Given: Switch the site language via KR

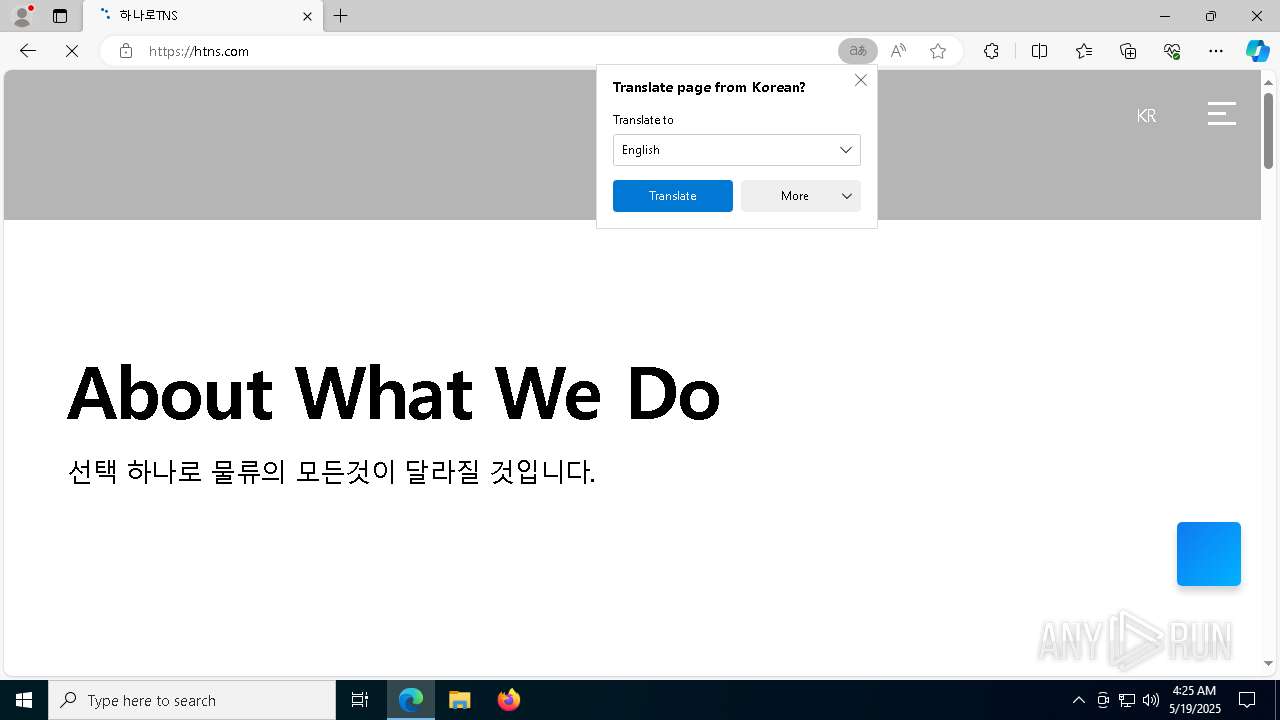Looking at the screenshot, I should 1146,116.
